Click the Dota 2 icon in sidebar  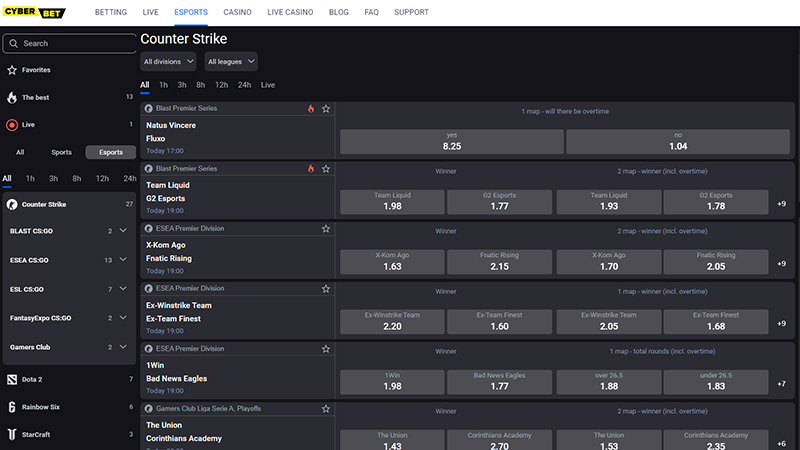tap(12, 380)
